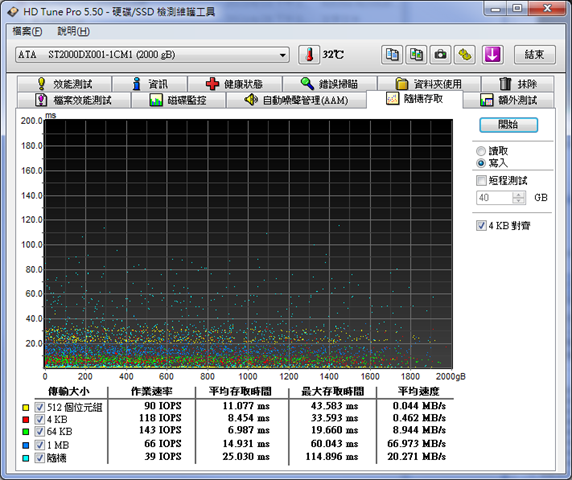Click the copy screenshot to clipboard icon

coord(416,55)
